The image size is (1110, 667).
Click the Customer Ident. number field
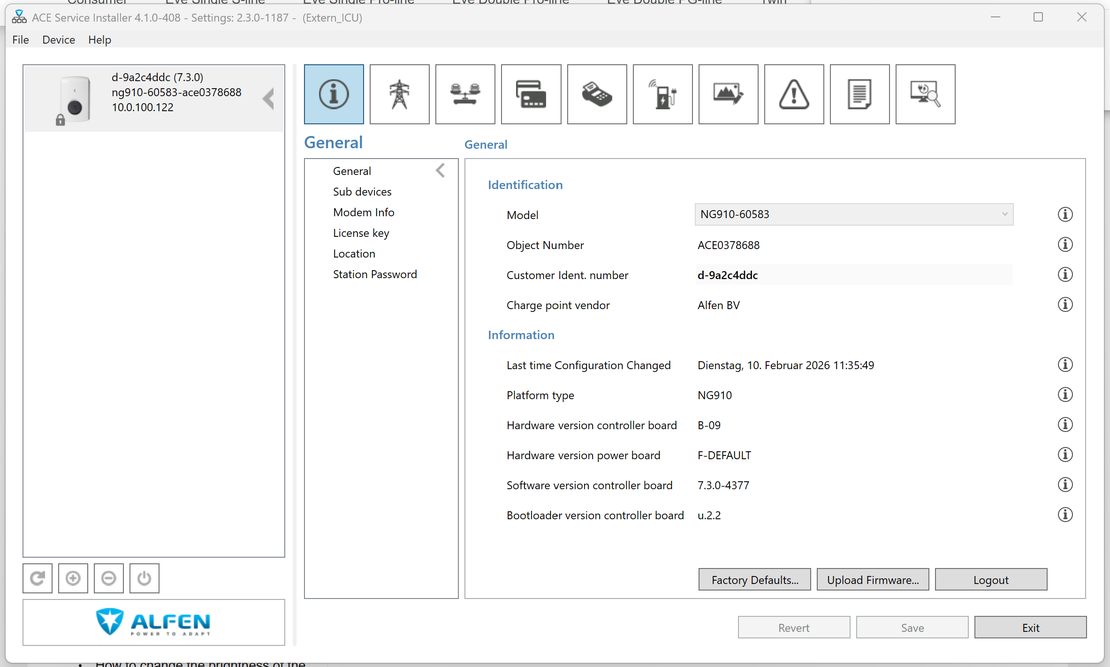pos(854,275)
